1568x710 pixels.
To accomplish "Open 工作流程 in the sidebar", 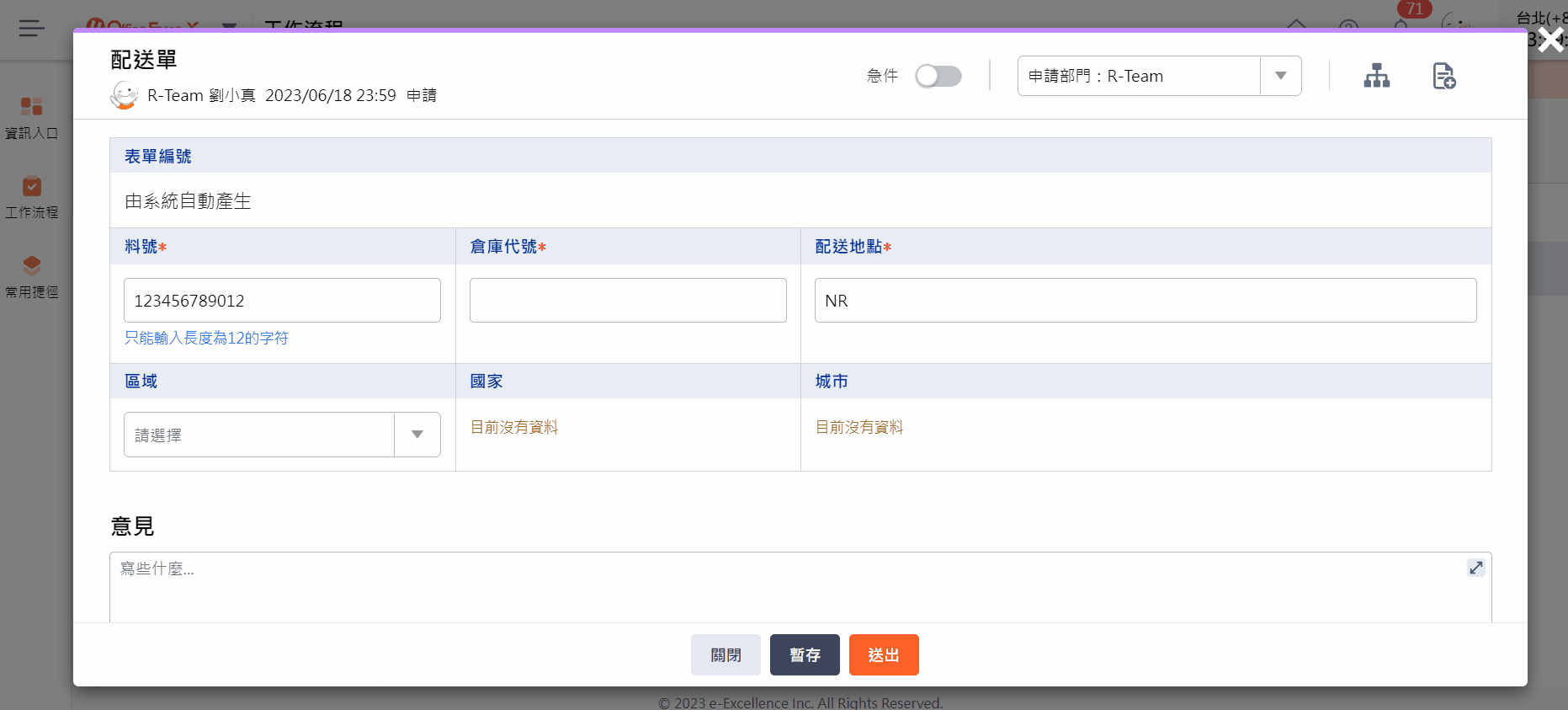I will coord(32,198).
